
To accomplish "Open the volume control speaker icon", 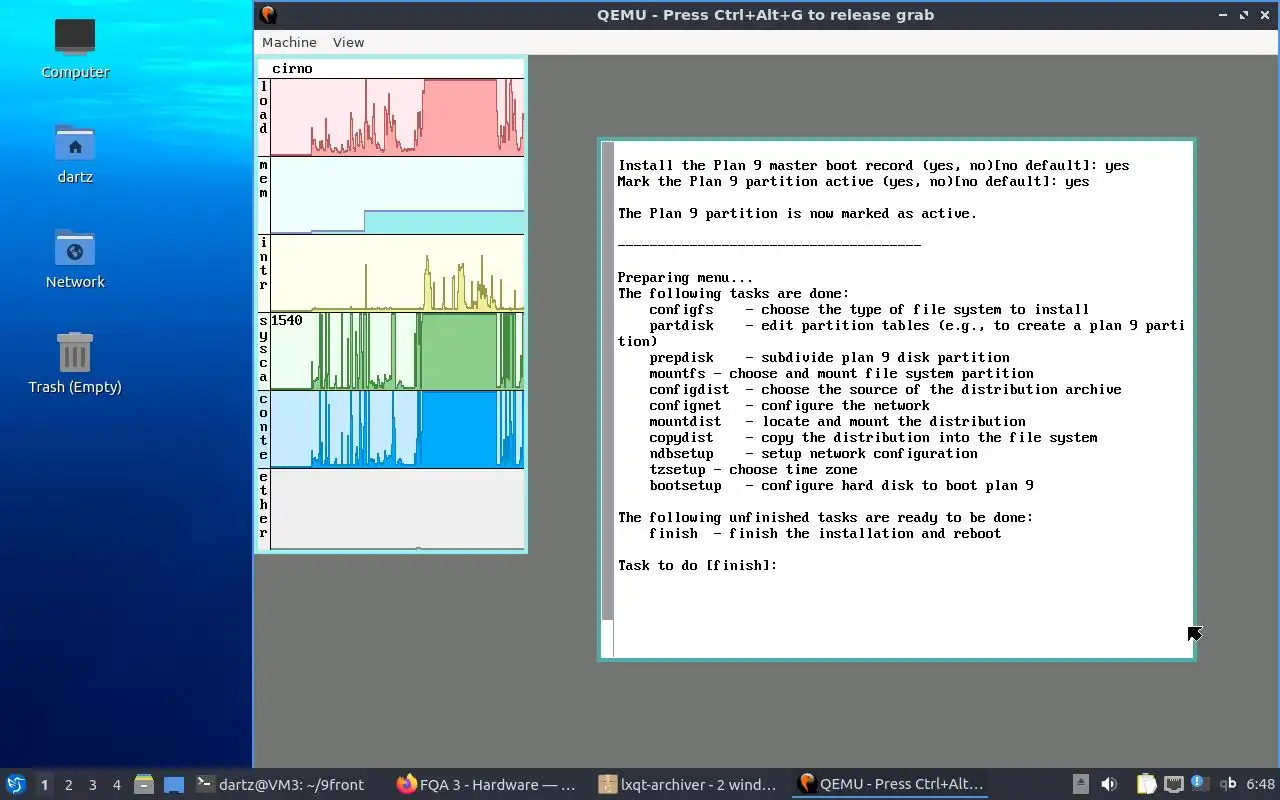I will (x=1109, y=784).
